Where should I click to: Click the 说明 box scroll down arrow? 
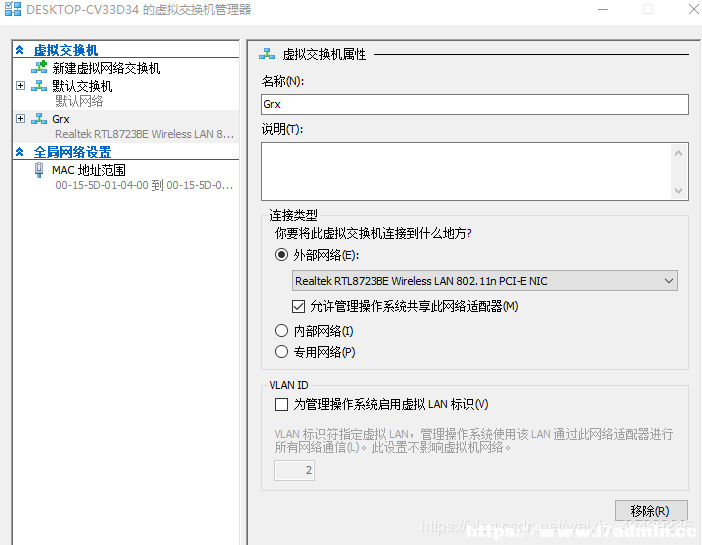(x=678, y=191)
